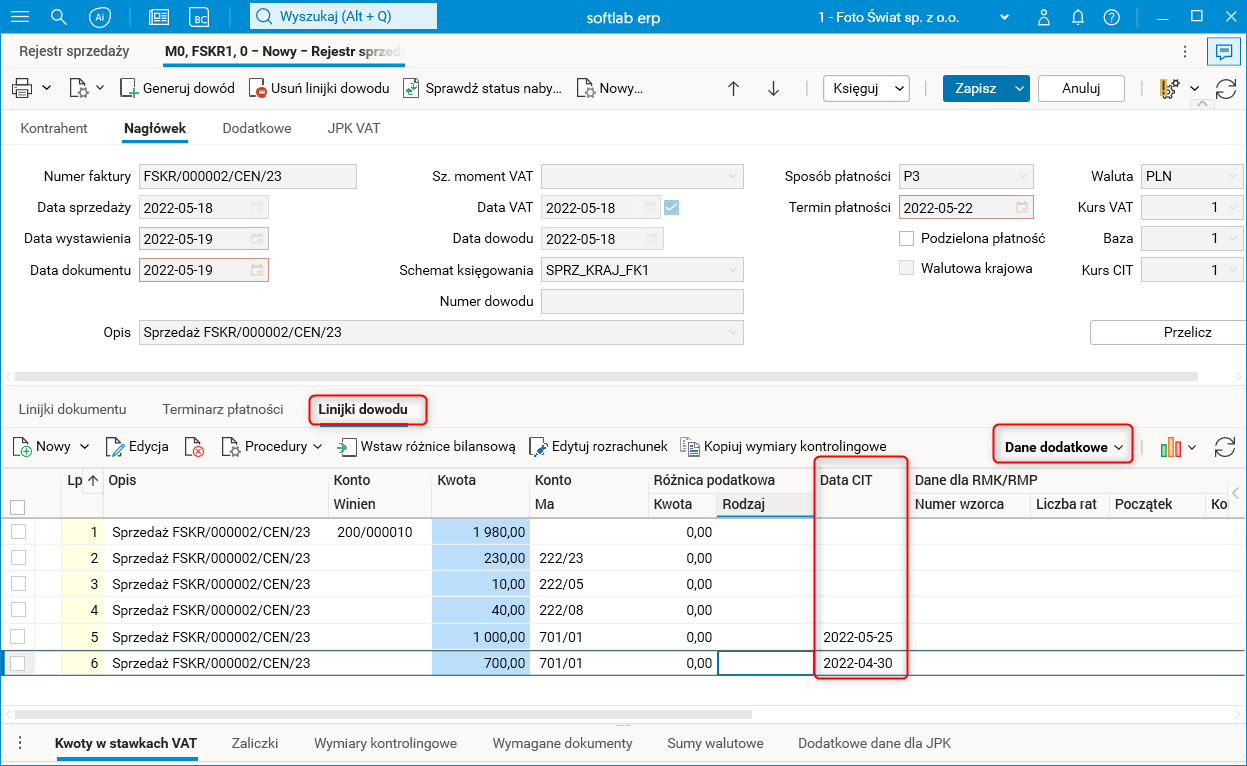Screen dimensions: 1247x766
Task: Click Usuń linijki dowodu toolbar icon
Action: [258, 88]
